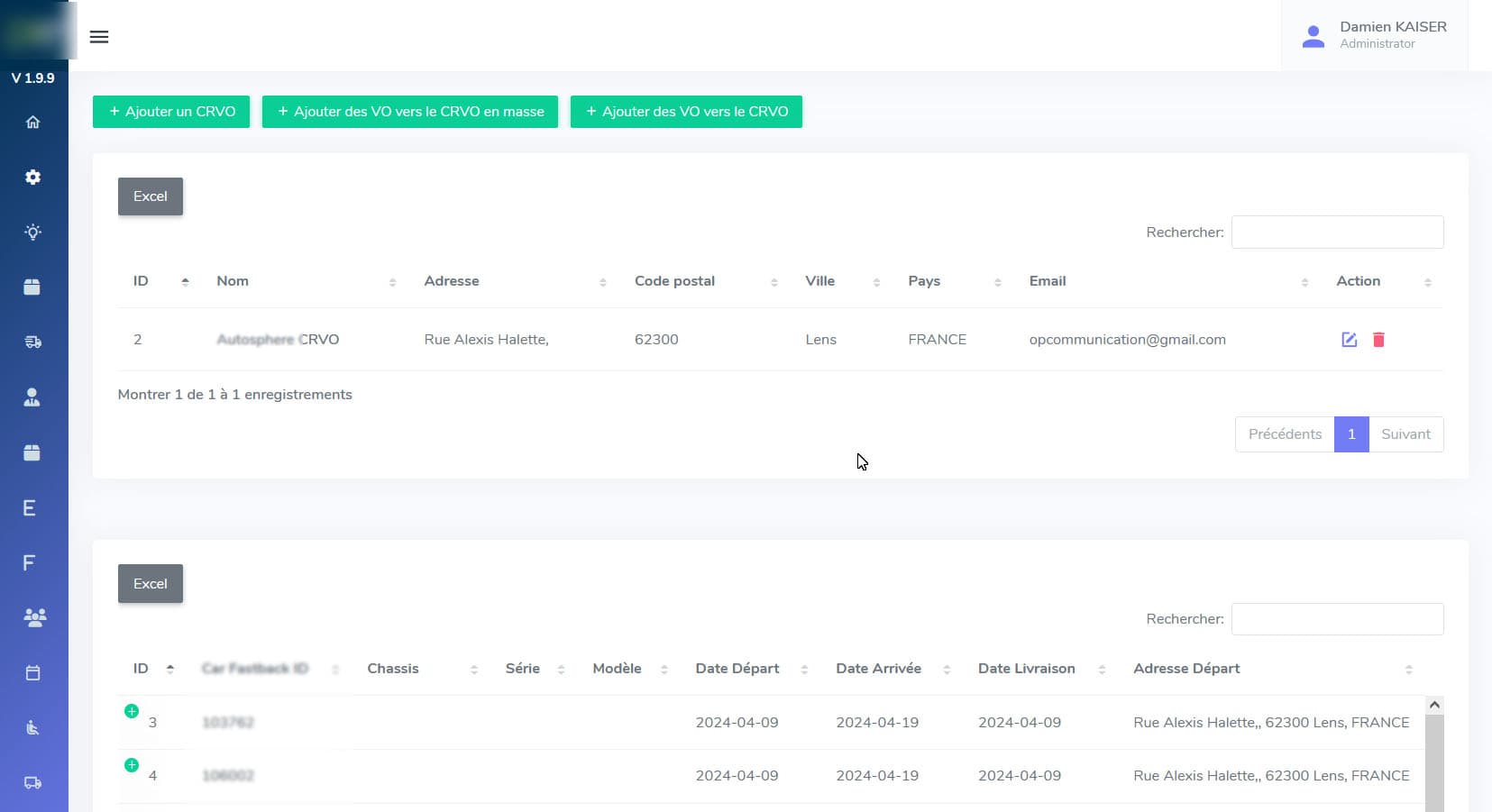Image resolution: width=1492 pixels, height=812 pixels.
Task: Click the lightbulb icon in sidebar
Action: tap(33, 233)
